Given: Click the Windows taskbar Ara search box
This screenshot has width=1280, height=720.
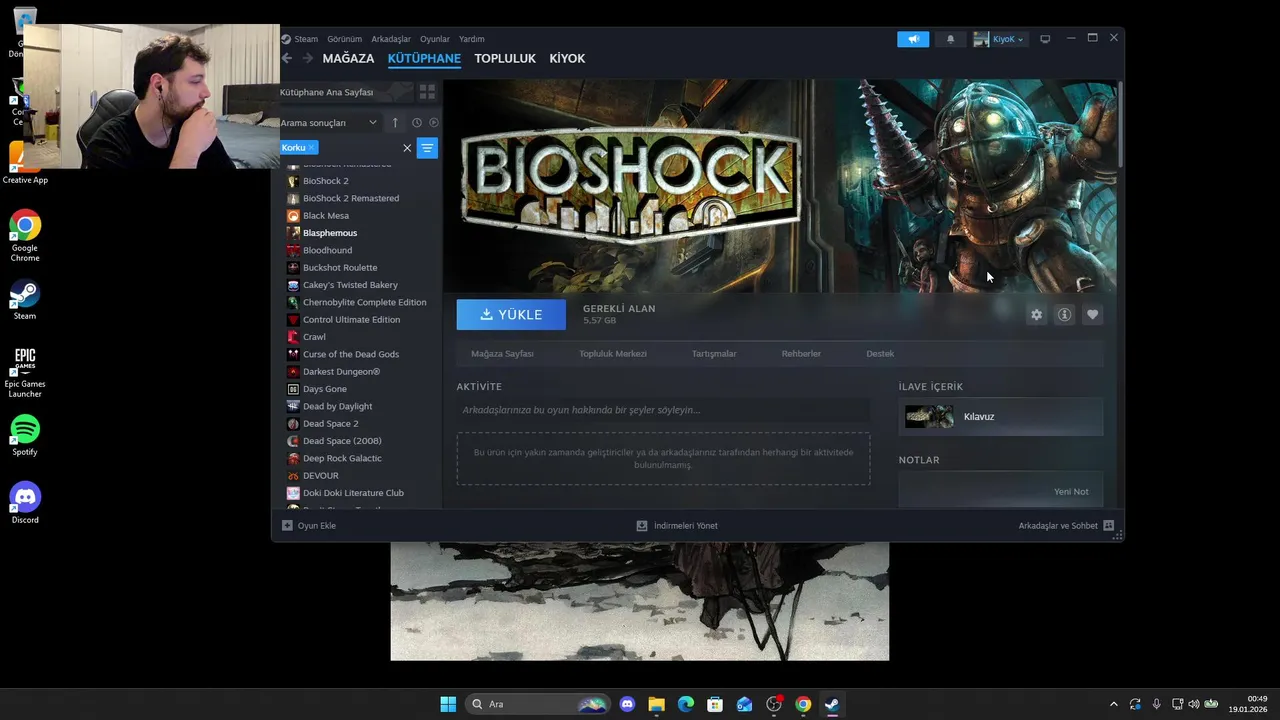Looking at the screenshot, I should (x=539, y=704).
